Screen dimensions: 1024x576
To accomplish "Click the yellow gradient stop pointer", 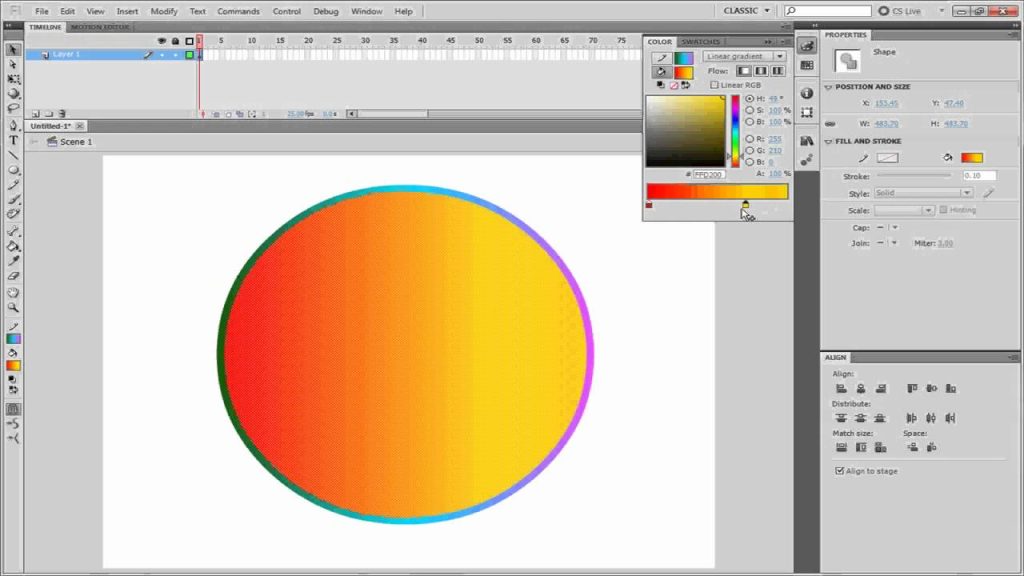I will (x=745, y=205).
